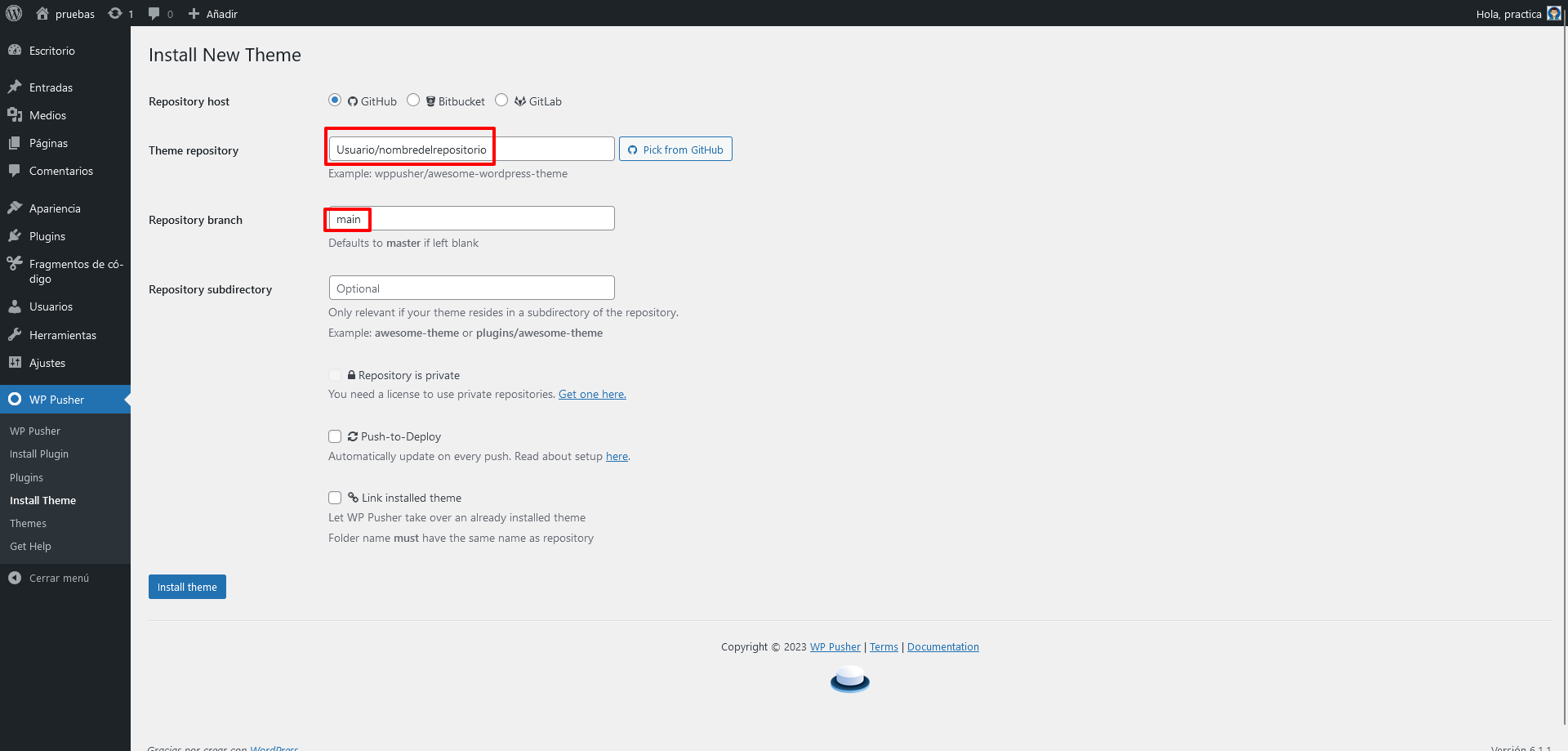The width and height of the screenshot is (1568, 751).
Task: Click the plus icon for Añadir
Action: [194, 14]
